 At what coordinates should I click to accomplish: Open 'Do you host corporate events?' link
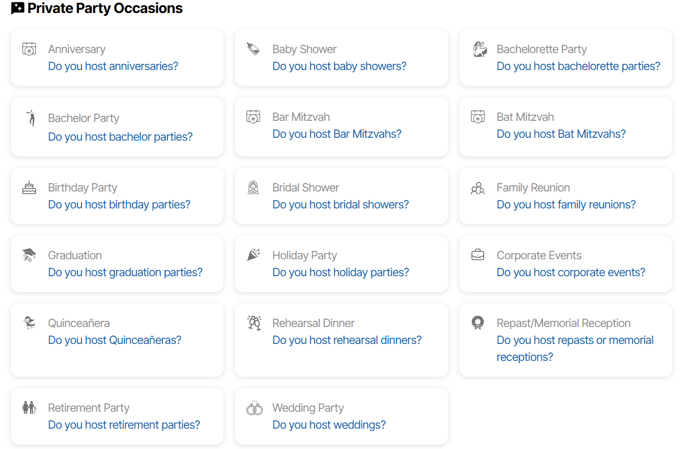point(570,273)
